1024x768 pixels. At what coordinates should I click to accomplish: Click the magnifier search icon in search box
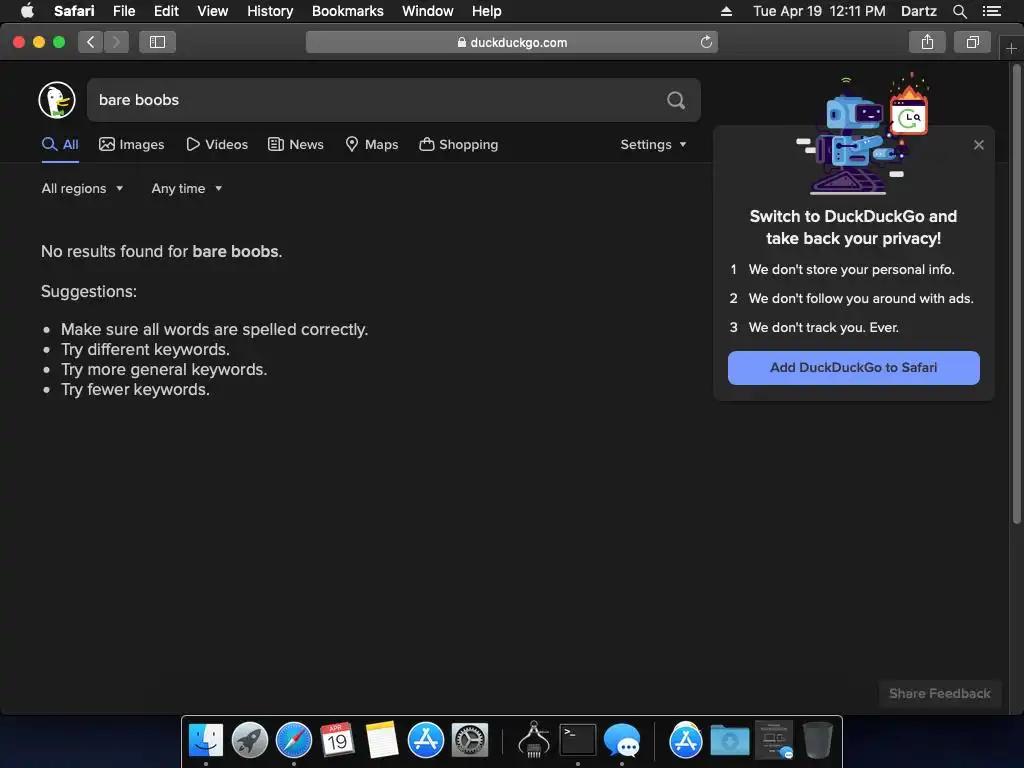[x=676, y=100]
